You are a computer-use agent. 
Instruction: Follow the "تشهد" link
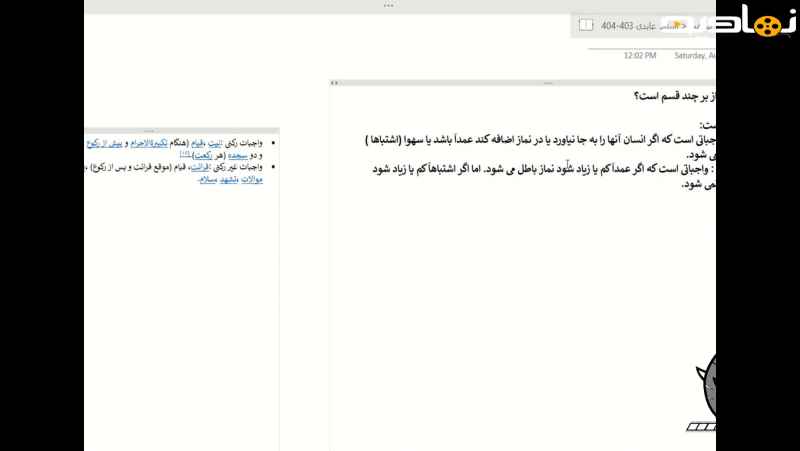click(229, 180)
